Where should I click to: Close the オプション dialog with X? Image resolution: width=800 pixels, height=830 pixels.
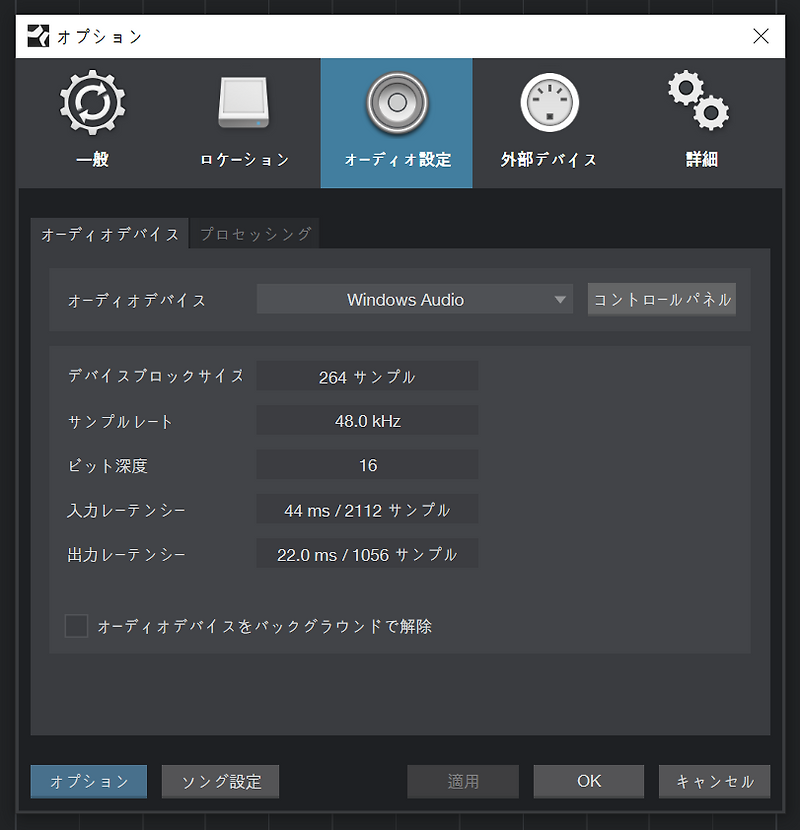(761, 36)
